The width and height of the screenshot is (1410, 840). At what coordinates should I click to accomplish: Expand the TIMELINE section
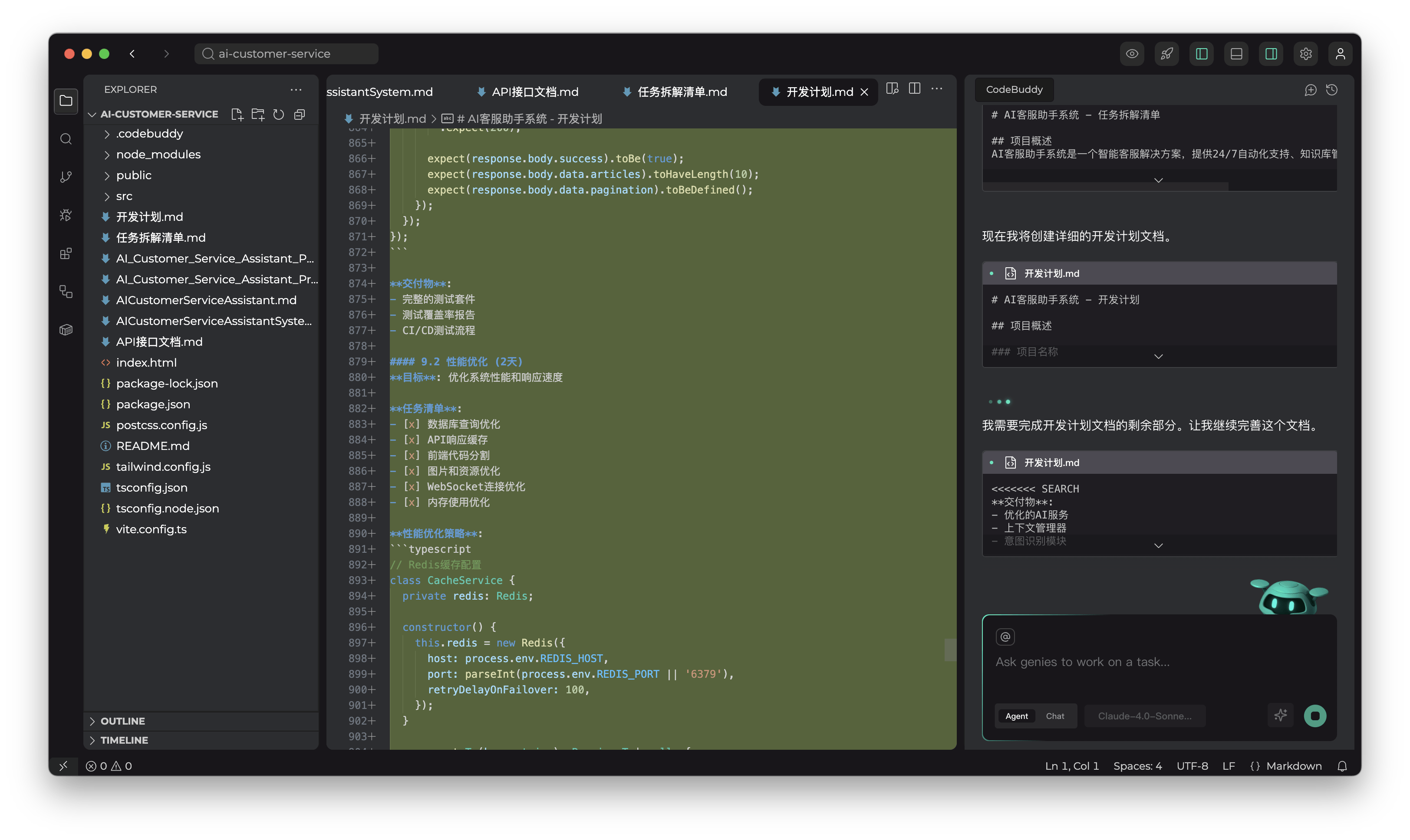point(201,740)
